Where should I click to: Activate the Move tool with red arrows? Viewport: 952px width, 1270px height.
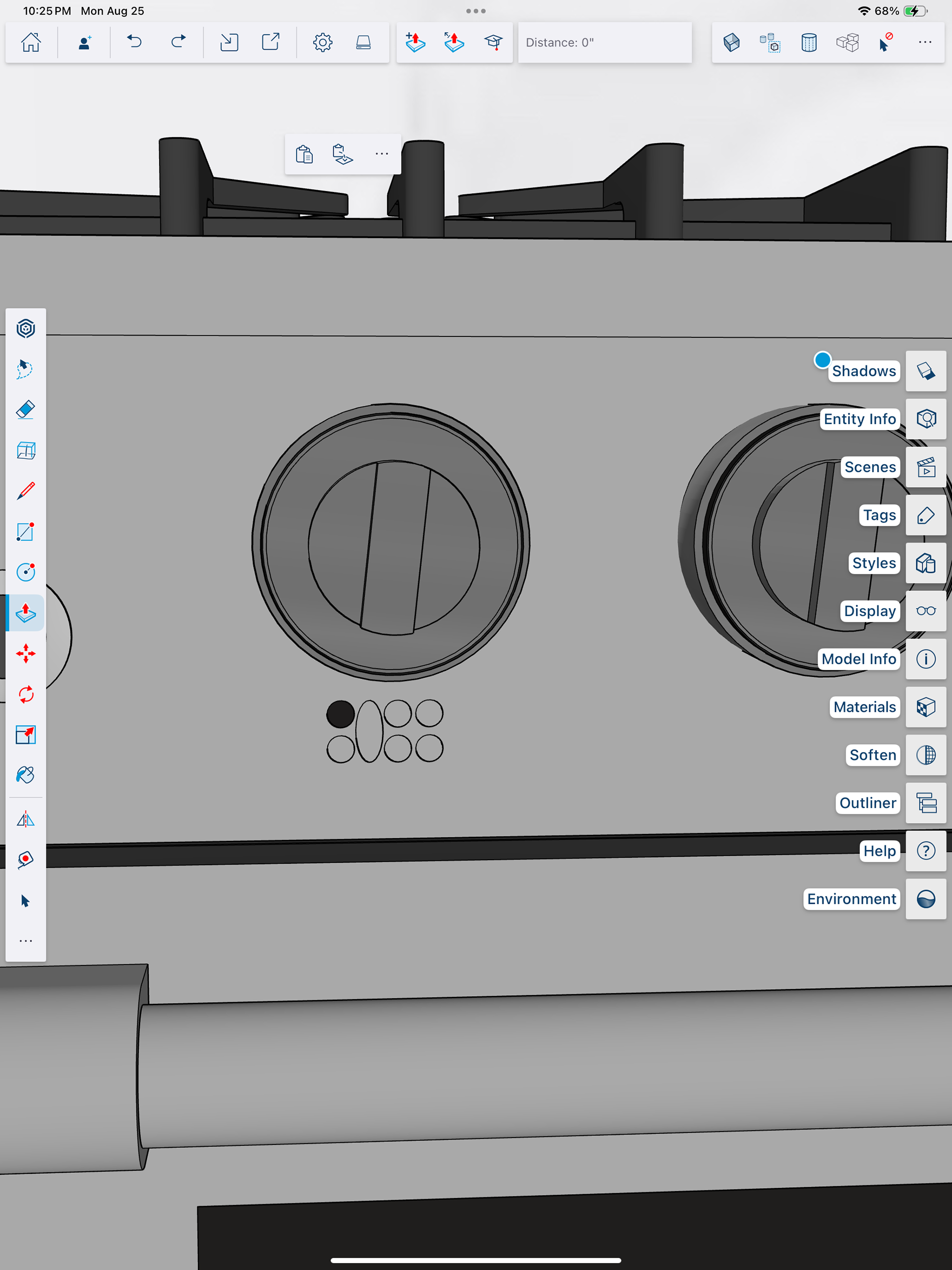tap(26, 653)
